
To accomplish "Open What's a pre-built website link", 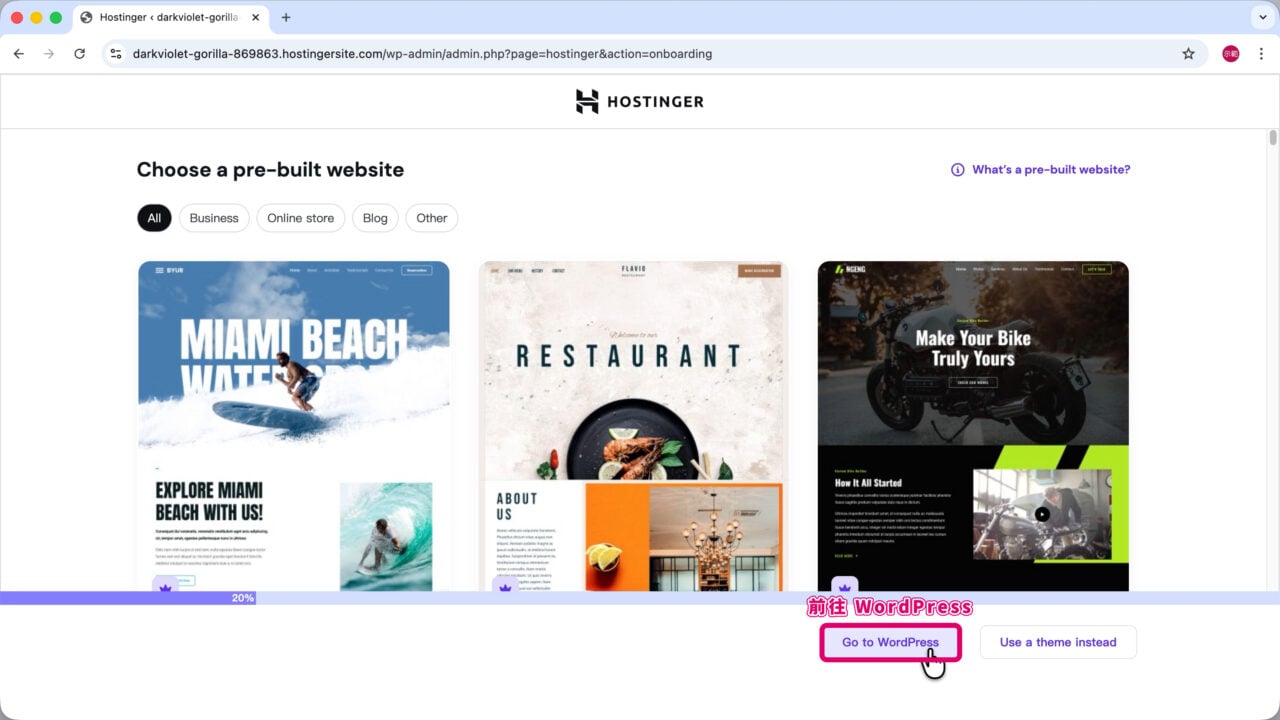I will [x=1051, y=170].
